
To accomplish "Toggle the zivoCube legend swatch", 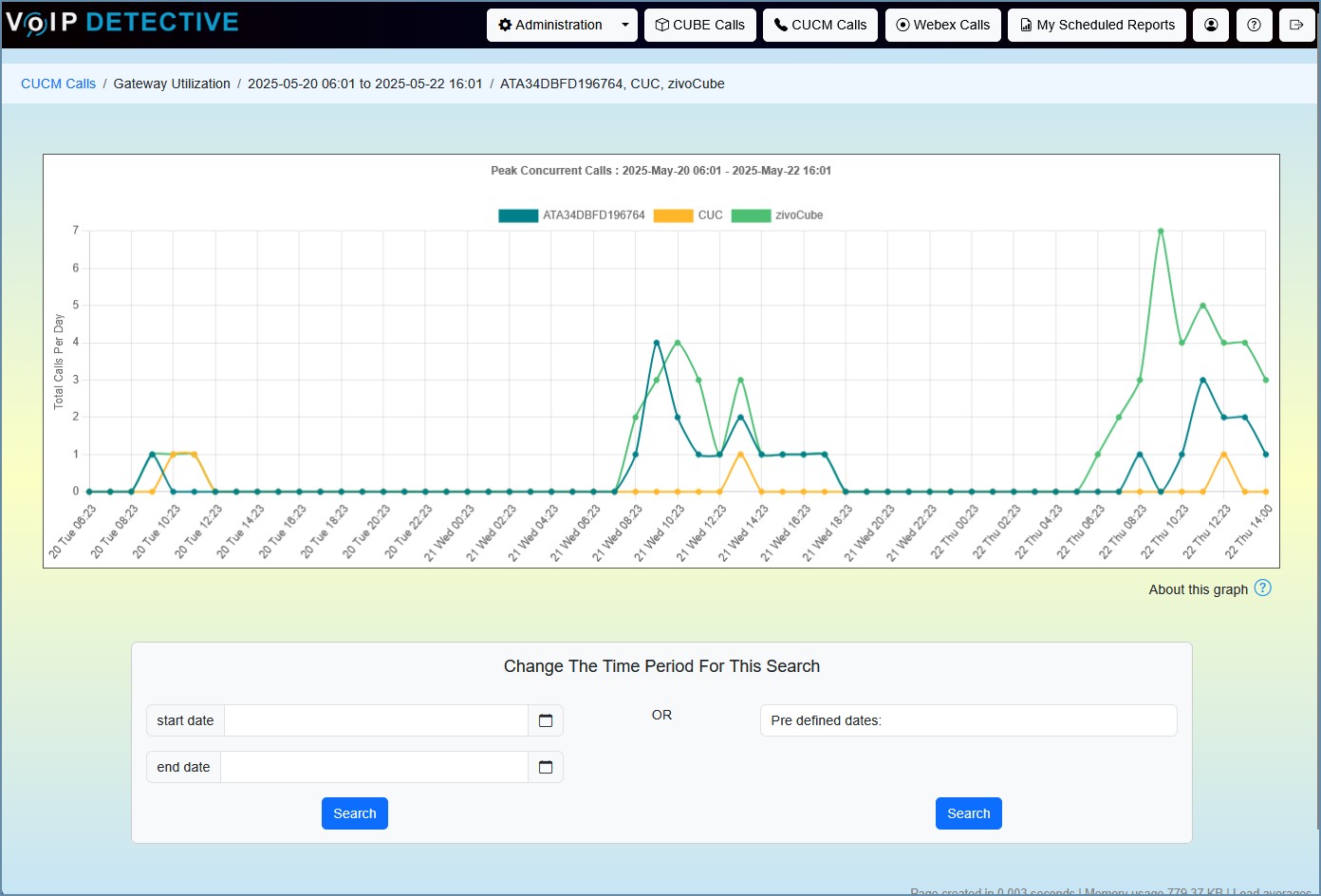I will (x=751, y=215).
